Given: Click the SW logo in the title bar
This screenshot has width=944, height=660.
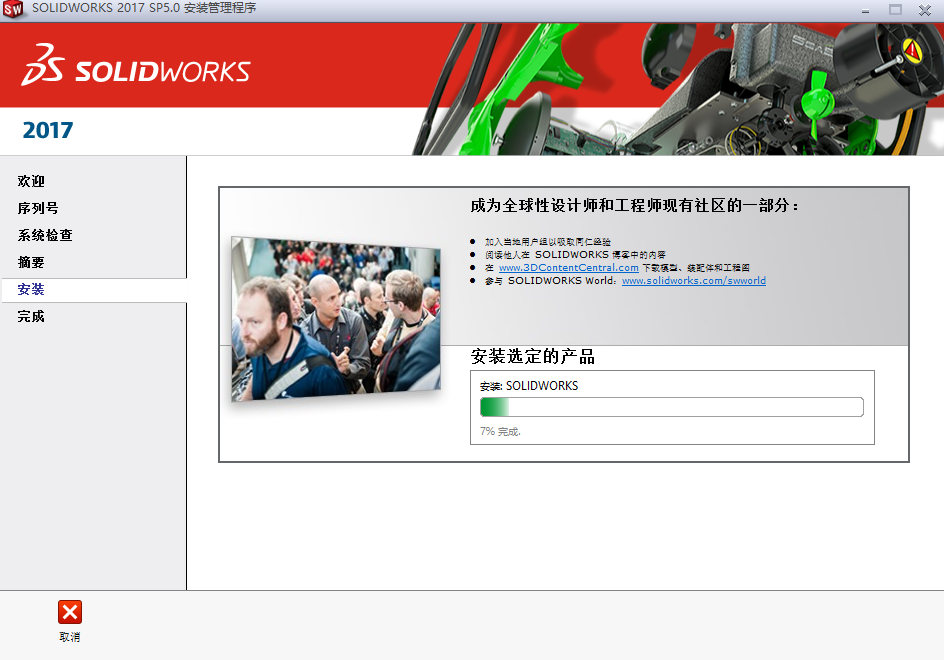Looking at the screenshot, I should click(x=11, y=11).
